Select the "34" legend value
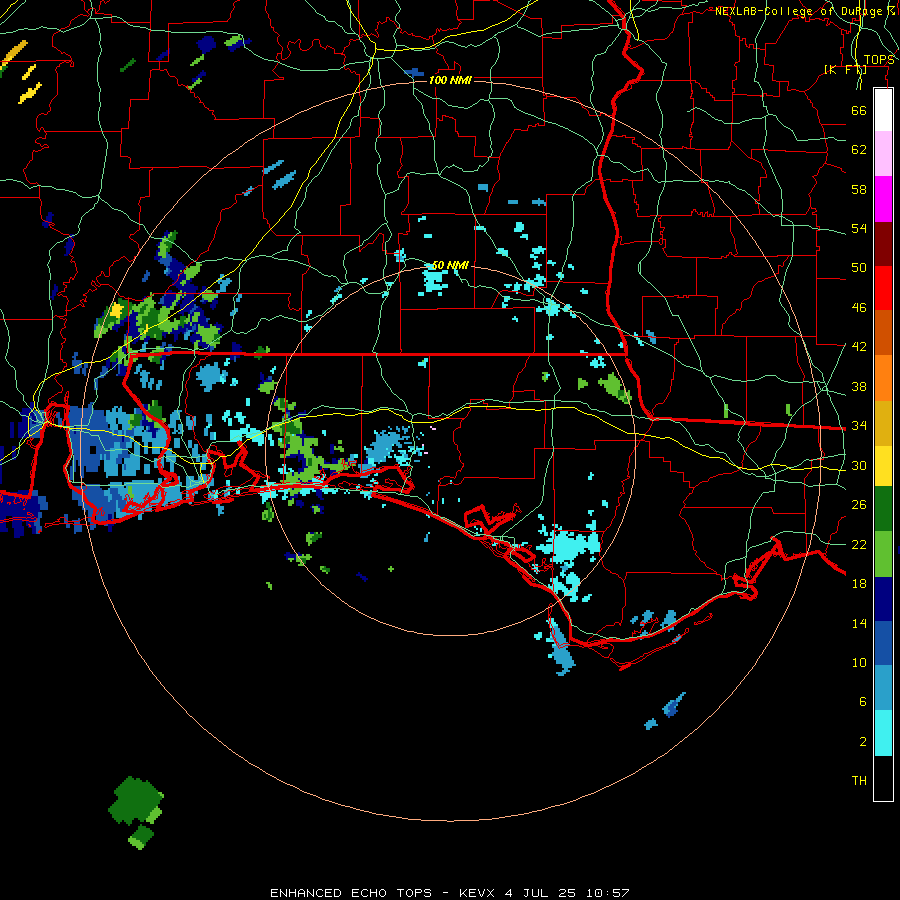The image size is (900, 900). tap(859, 426)
